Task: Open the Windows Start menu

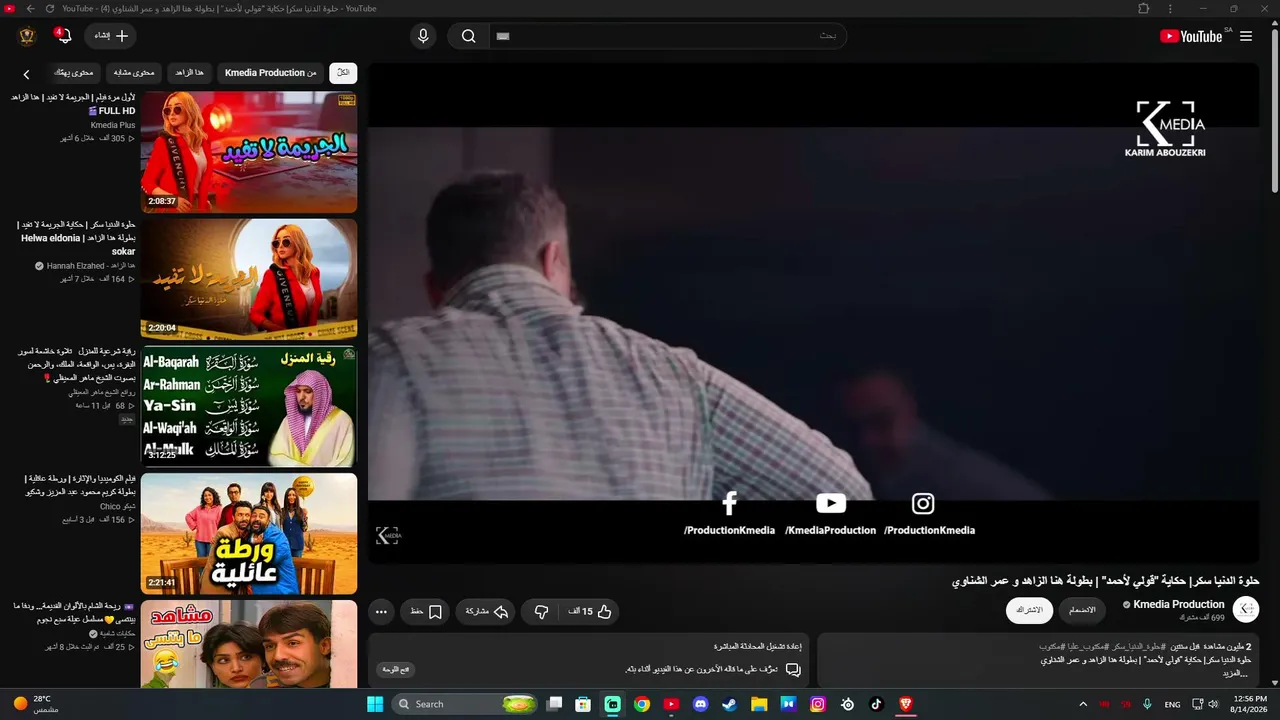Action: 375,704
